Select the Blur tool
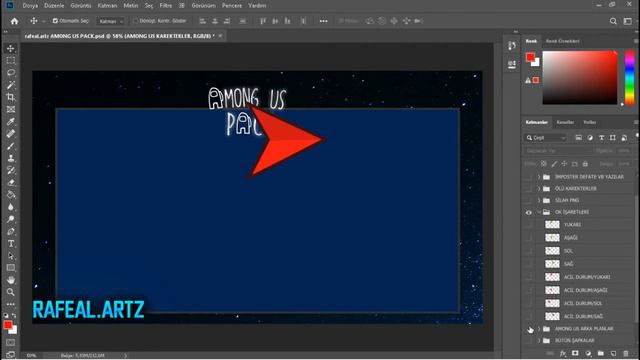This screenshot has width=640, height=360. coord(11,207)
